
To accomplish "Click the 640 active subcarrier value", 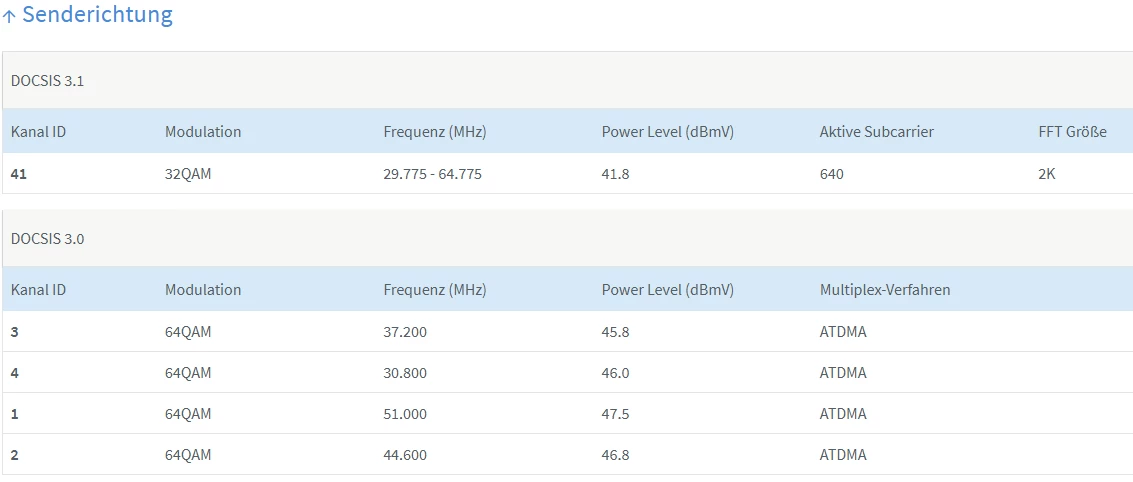I will [831, 174].
